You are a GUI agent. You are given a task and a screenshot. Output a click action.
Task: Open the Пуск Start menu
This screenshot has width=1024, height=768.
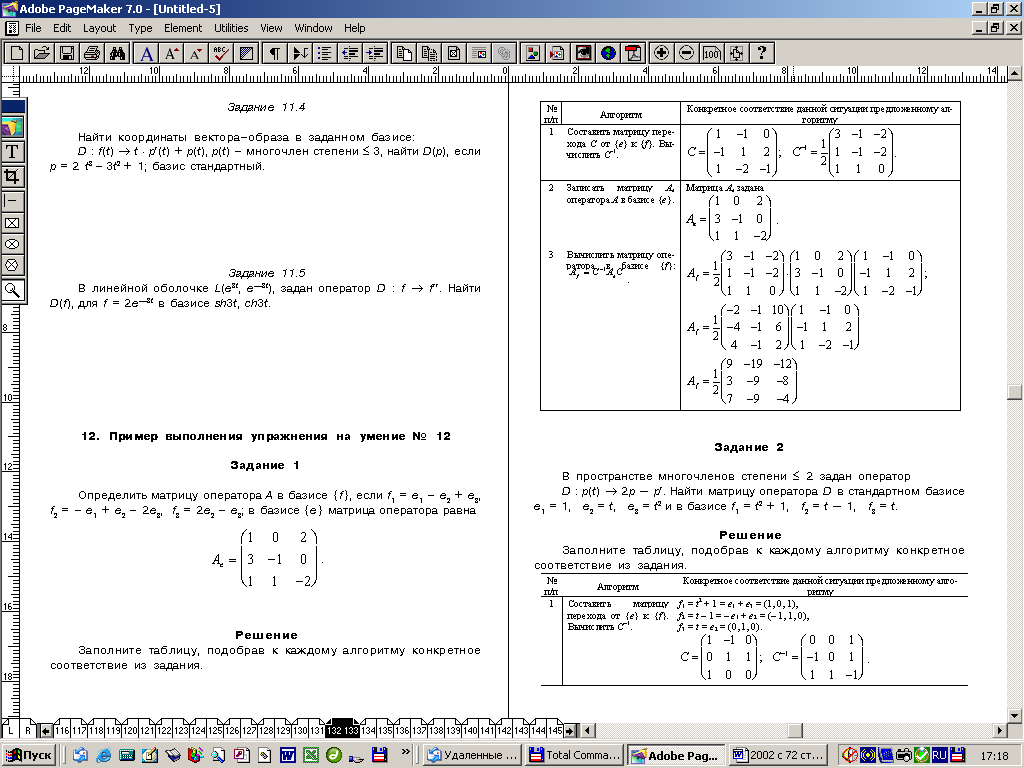click(x=29, y=755)
